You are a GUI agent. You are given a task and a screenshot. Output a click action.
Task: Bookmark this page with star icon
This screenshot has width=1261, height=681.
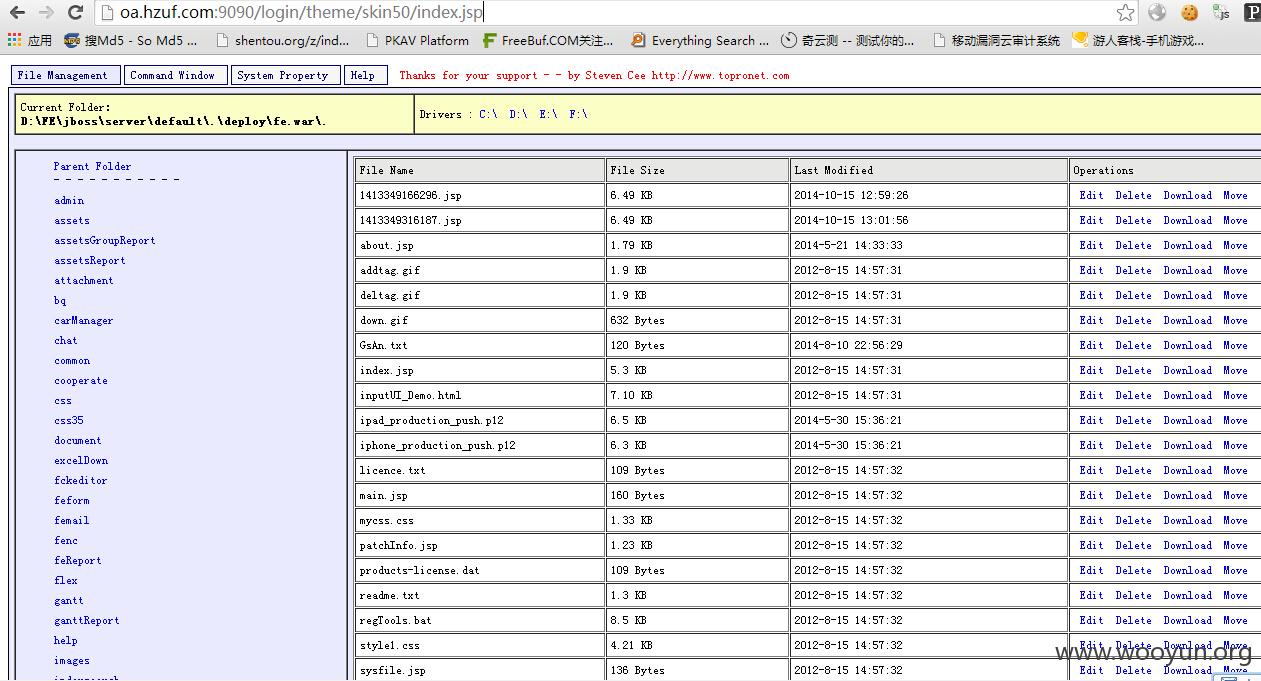coord(1125,13)
